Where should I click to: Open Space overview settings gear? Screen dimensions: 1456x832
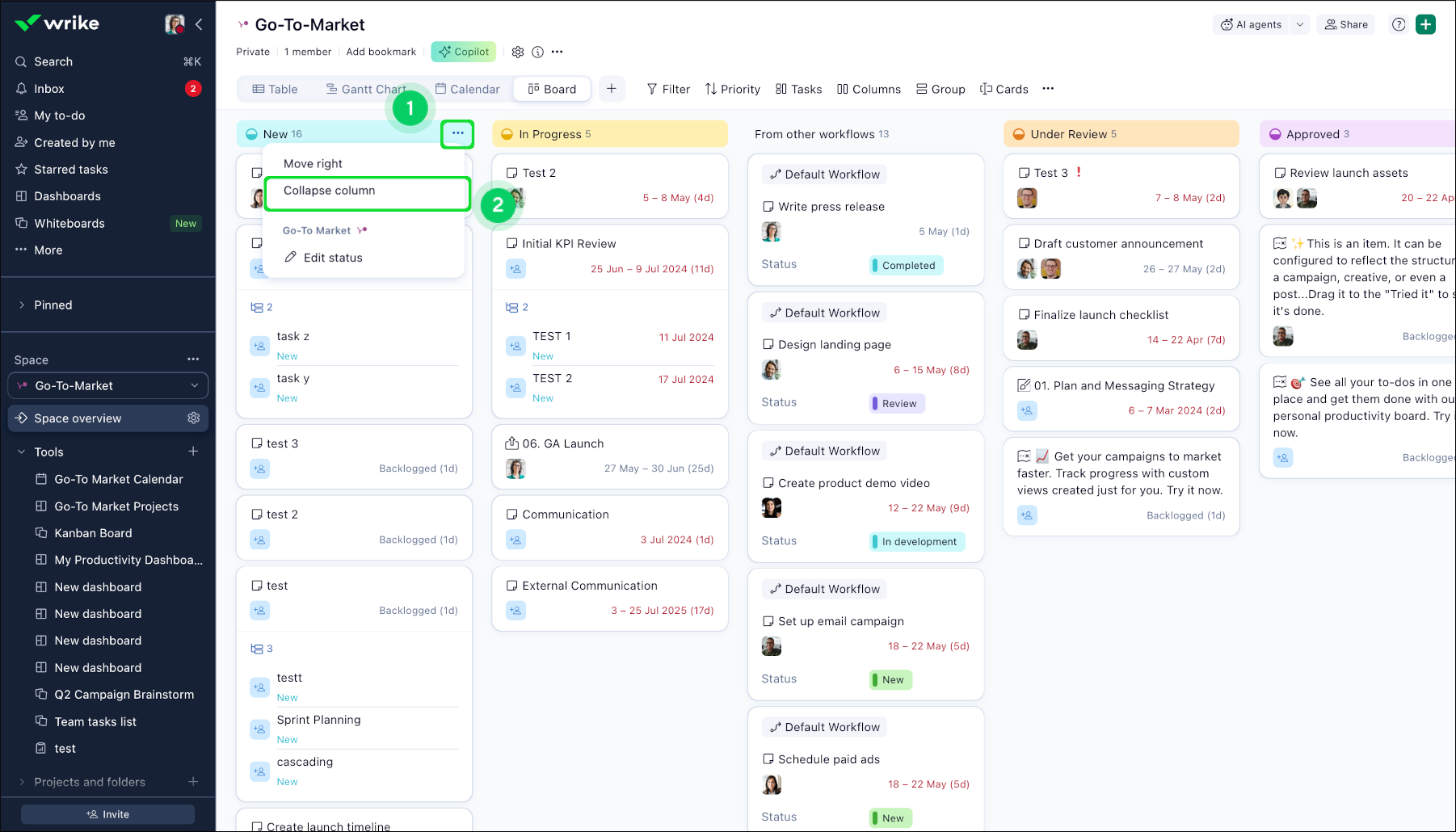pyautogui.click(x=194, y=418)
